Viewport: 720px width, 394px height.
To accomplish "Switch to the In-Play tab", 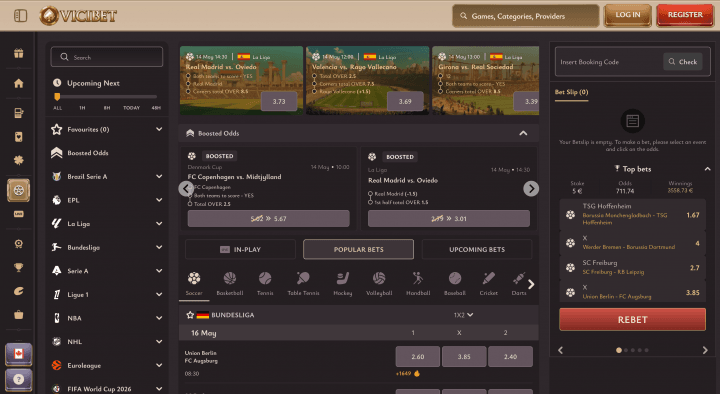I will click(240, 249).
